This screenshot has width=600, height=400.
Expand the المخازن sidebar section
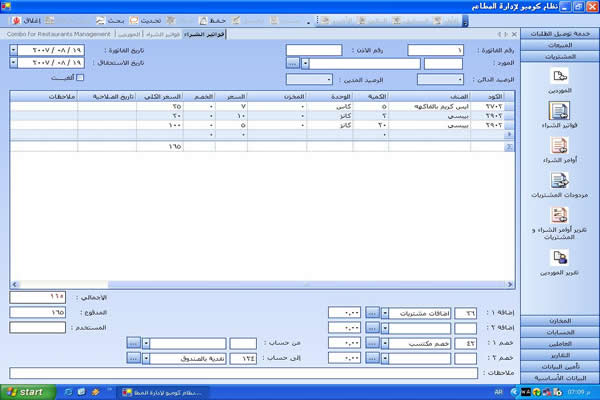coord(559,320)
